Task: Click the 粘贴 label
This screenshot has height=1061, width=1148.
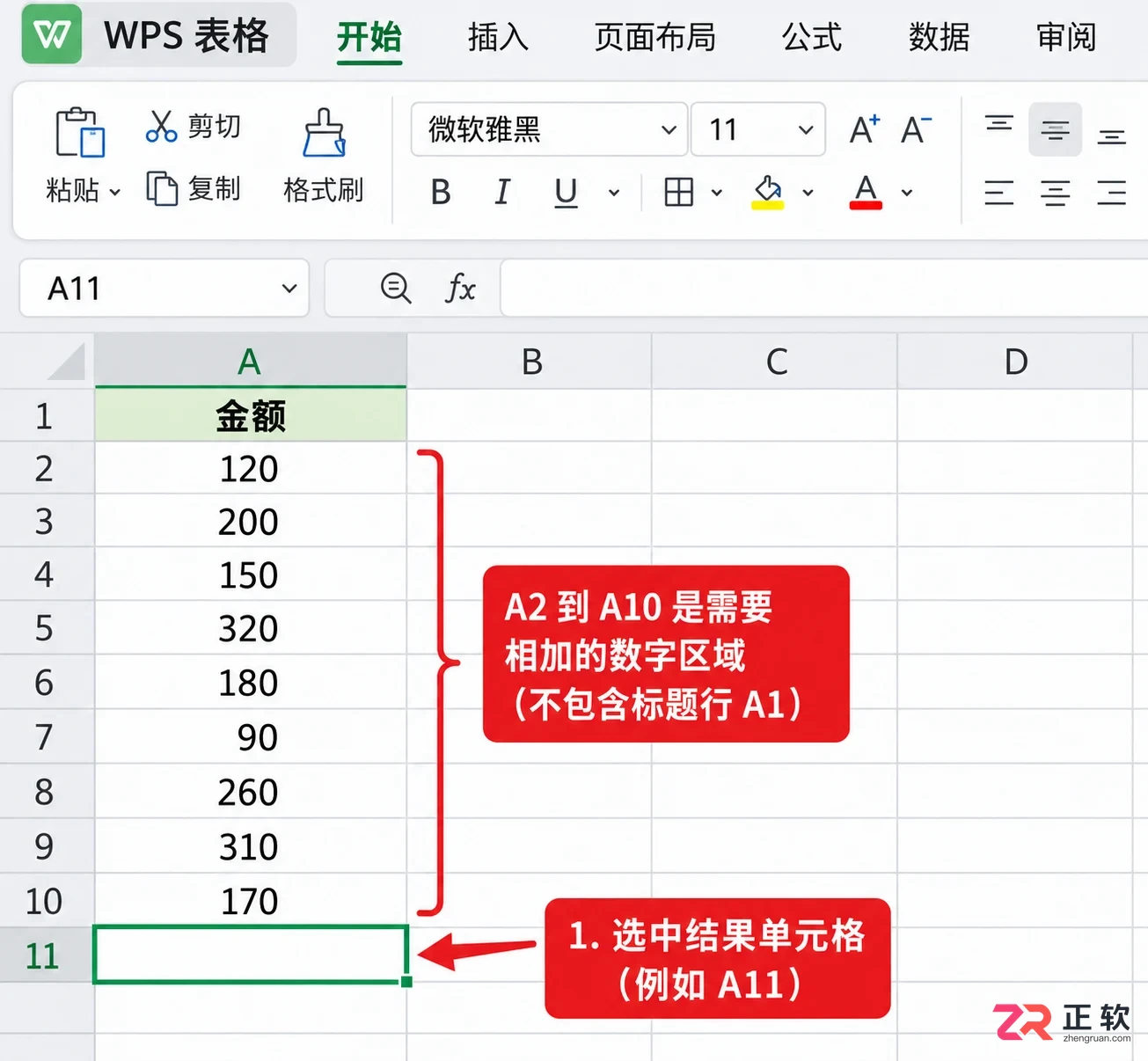Action: pos(72,190)
